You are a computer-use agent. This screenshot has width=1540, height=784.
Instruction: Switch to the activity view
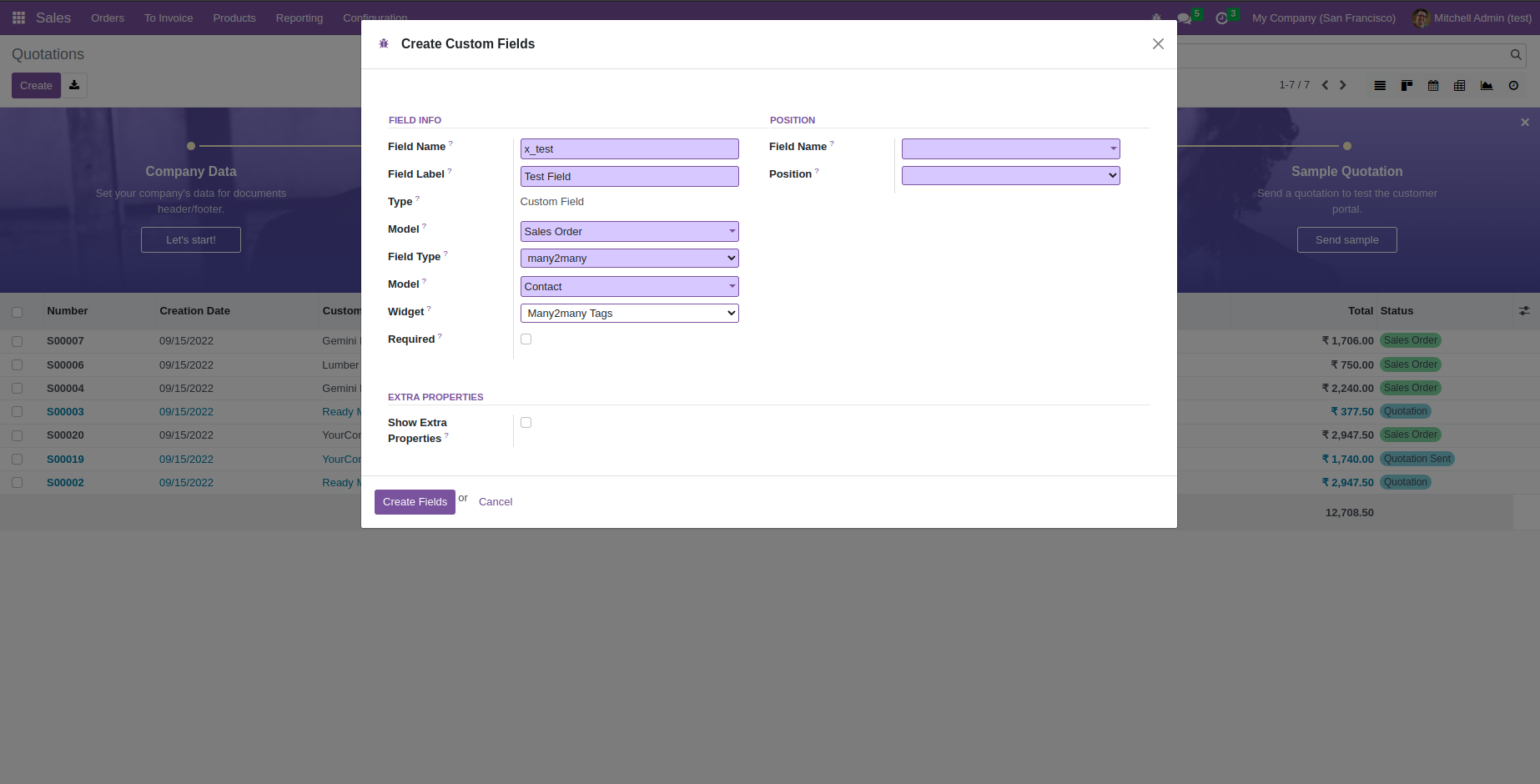coord(1513,85)
